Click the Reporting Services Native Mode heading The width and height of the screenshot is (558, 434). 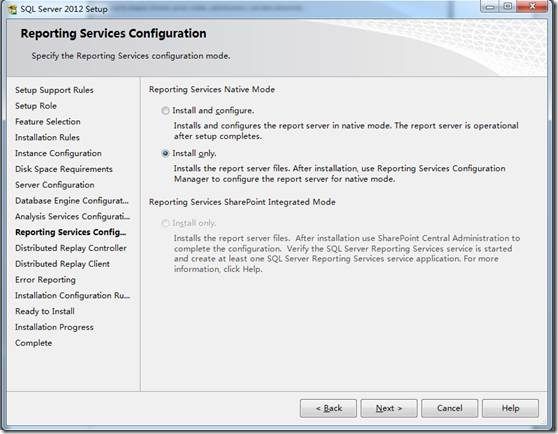click(x=212, y=89)
